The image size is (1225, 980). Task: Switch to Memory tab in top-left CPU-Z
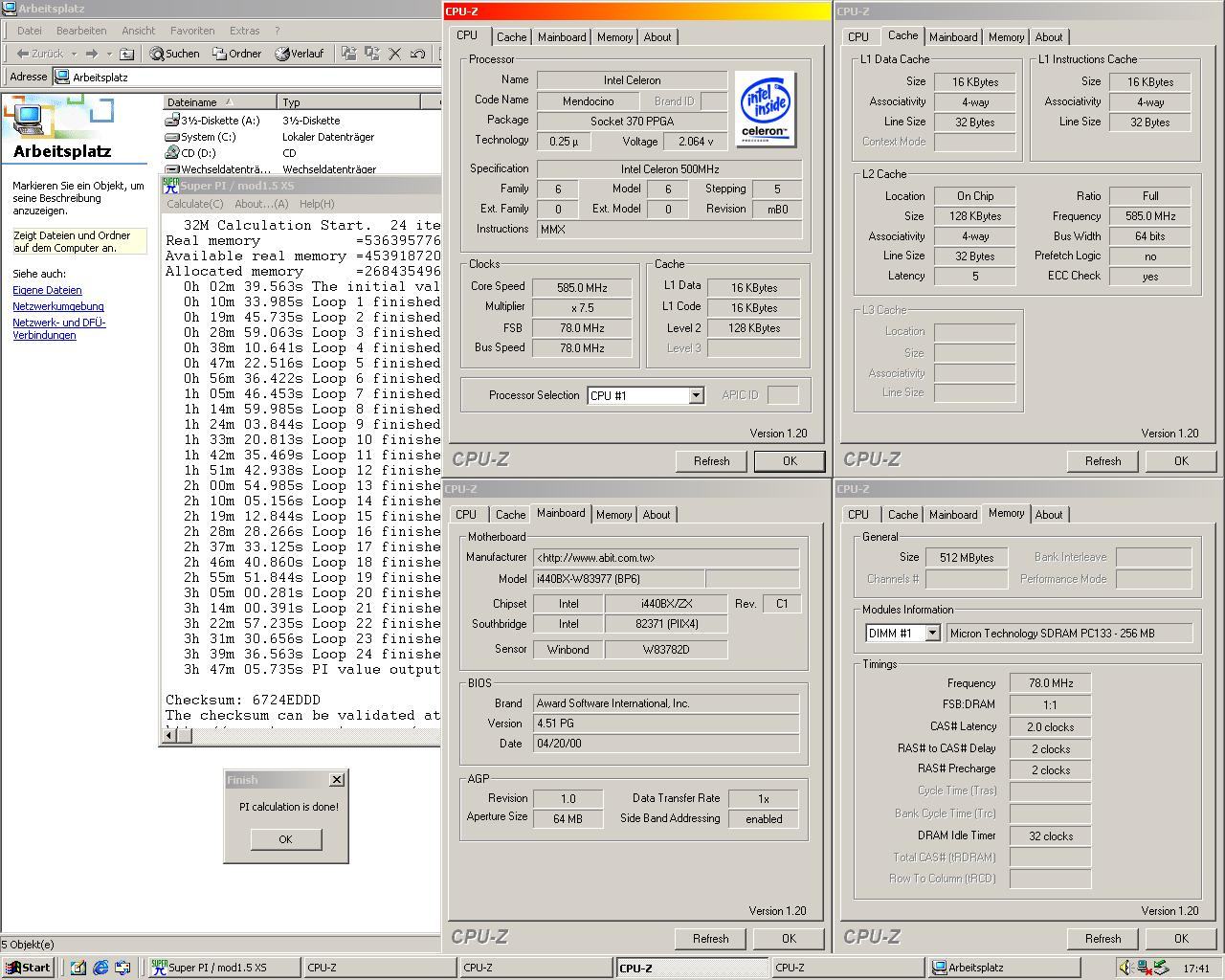point(614,37)
